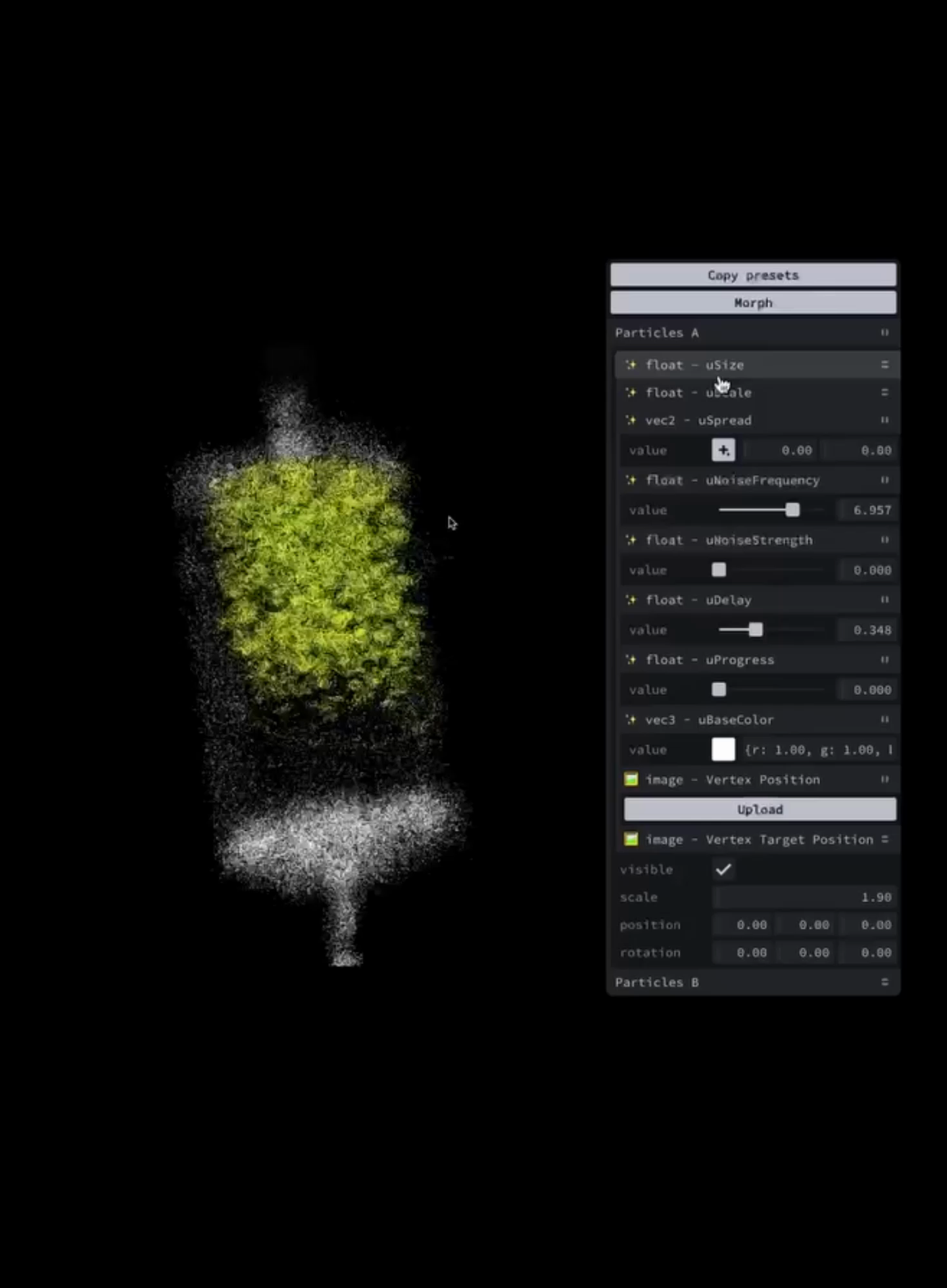Image resolution: width=947 pixels, height=1288 pixels.
Task: Click the scale field showing 1.90
Action: tap(804, 897)
